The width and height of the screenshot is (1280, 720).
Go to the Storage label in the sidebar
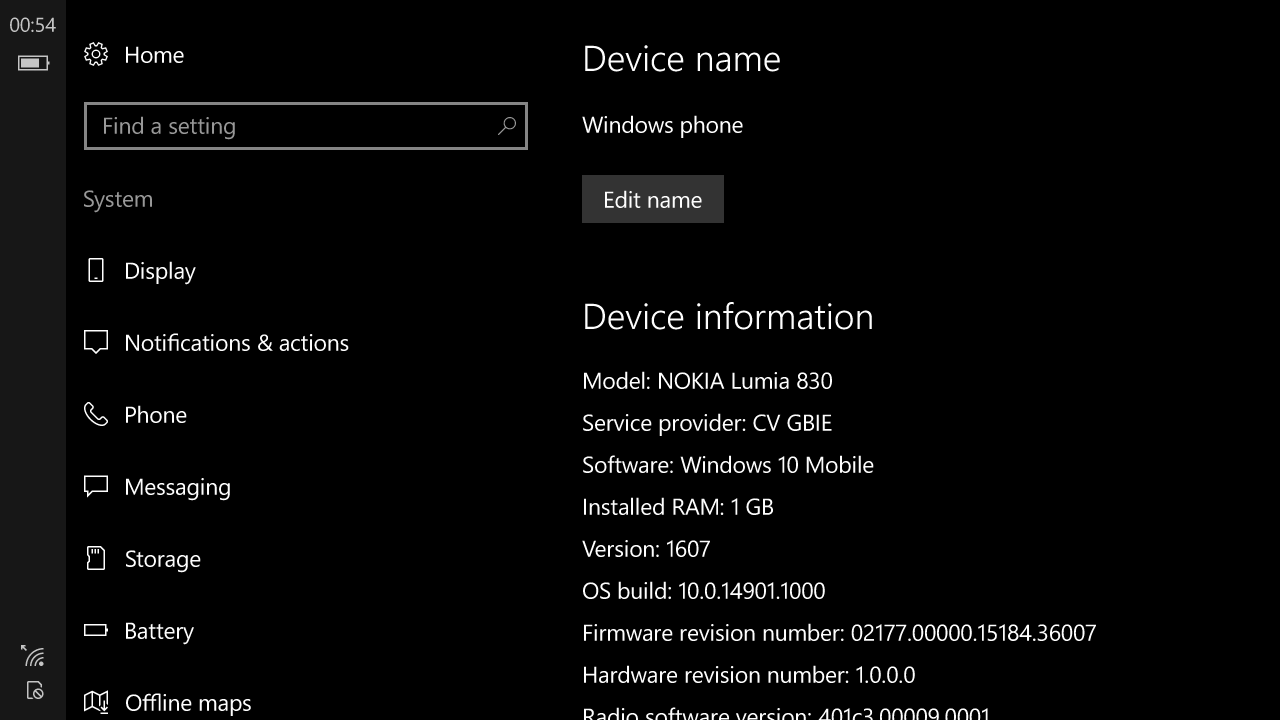pos(162,559)
